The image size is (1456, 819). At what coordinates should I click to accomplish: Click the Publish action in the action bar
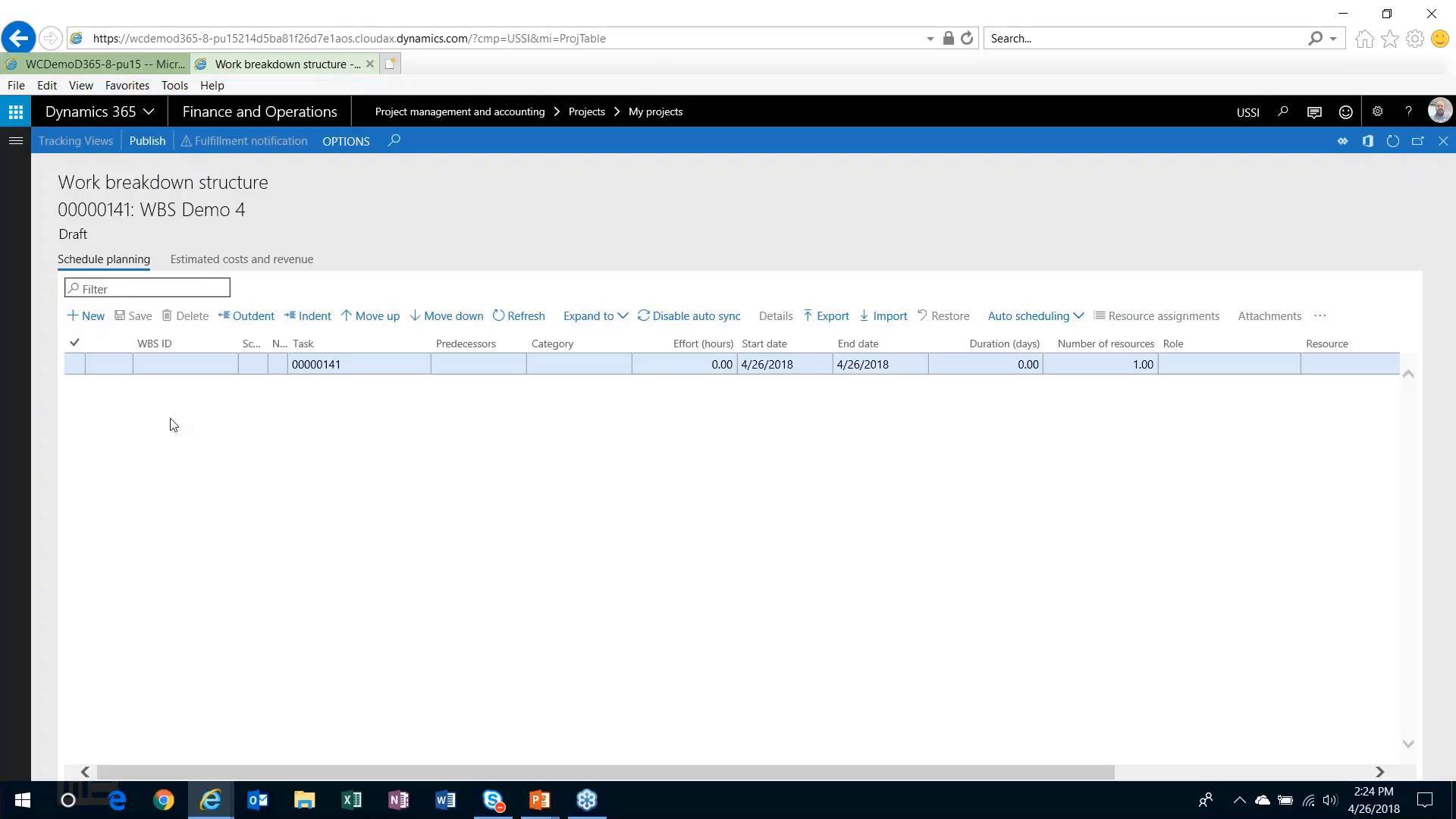[x=147, y=140]
